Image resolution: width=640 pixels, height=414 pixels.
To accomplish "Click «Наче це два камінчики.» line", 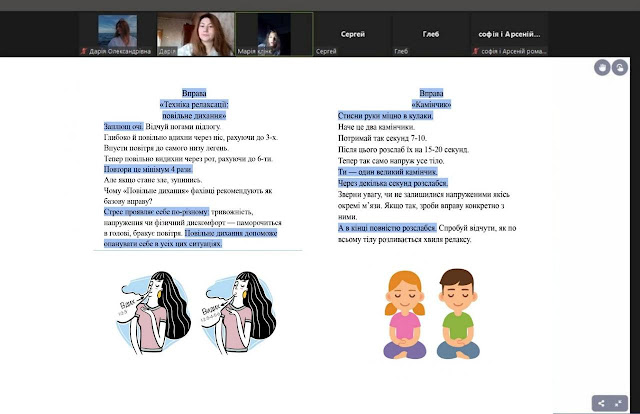I will (376, 127).
